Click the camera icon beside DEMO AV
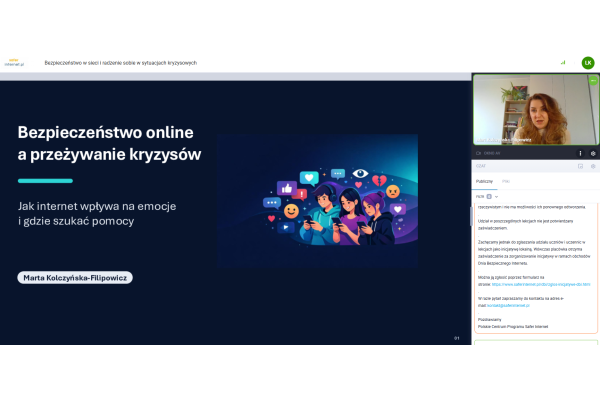 pyautogui.click(x=478, y=153)
